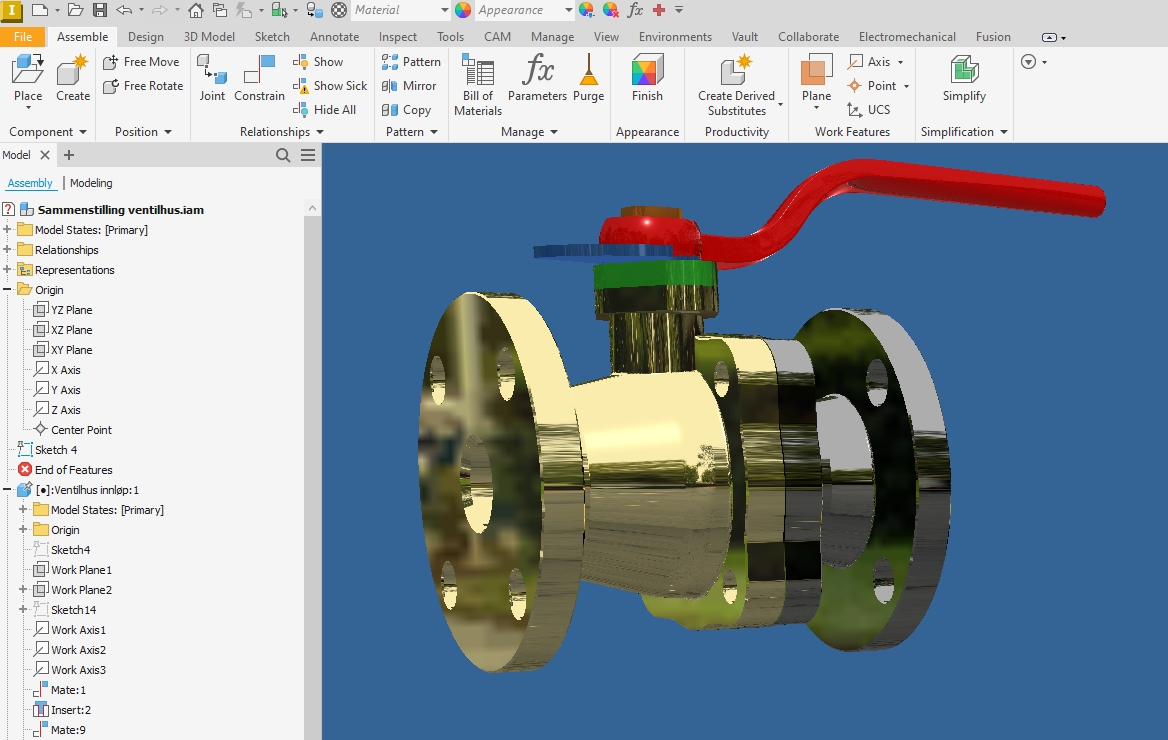Image resolution: width=1168 pixels, height=740 pixels.
Task: Open the Material dropdown
Action: click(x=443, y=10)
